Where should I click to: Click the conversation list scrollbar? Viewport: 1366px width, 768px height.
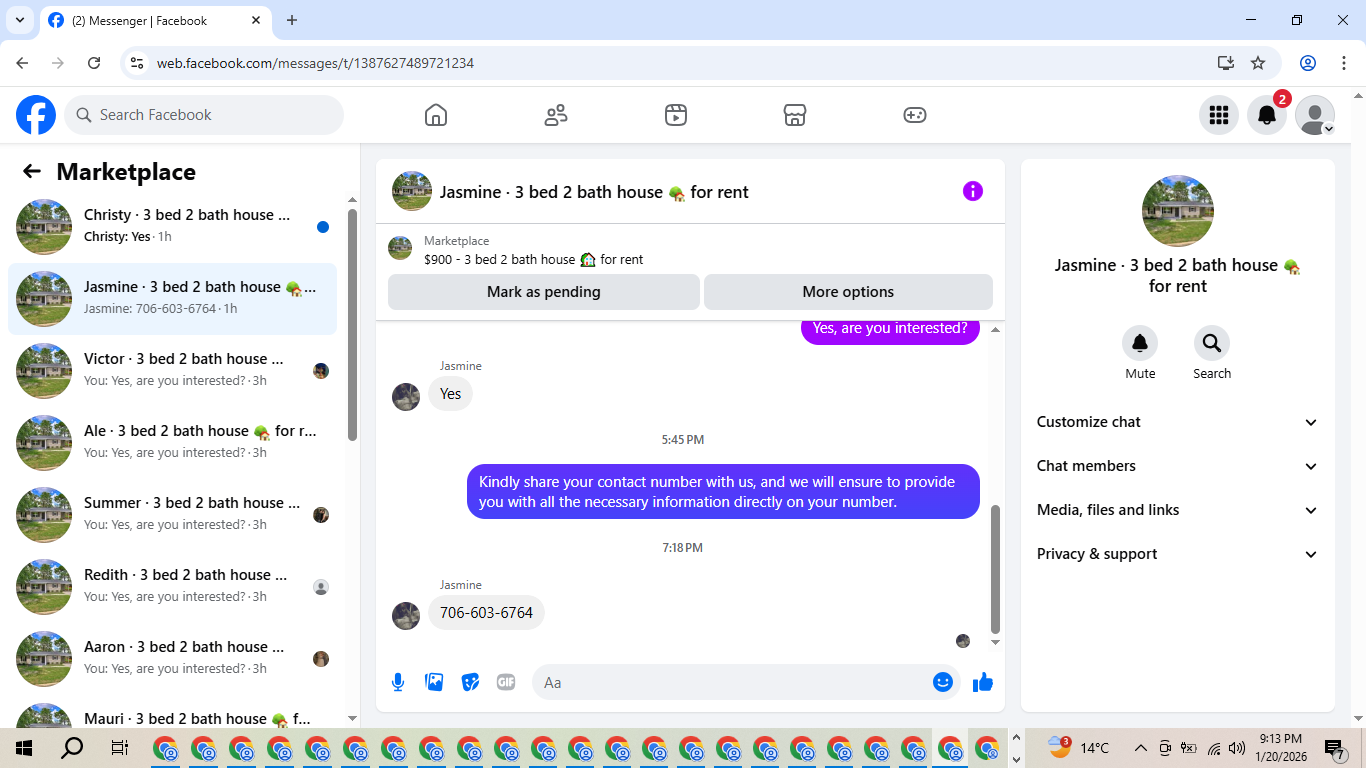(x=352, y=325)
